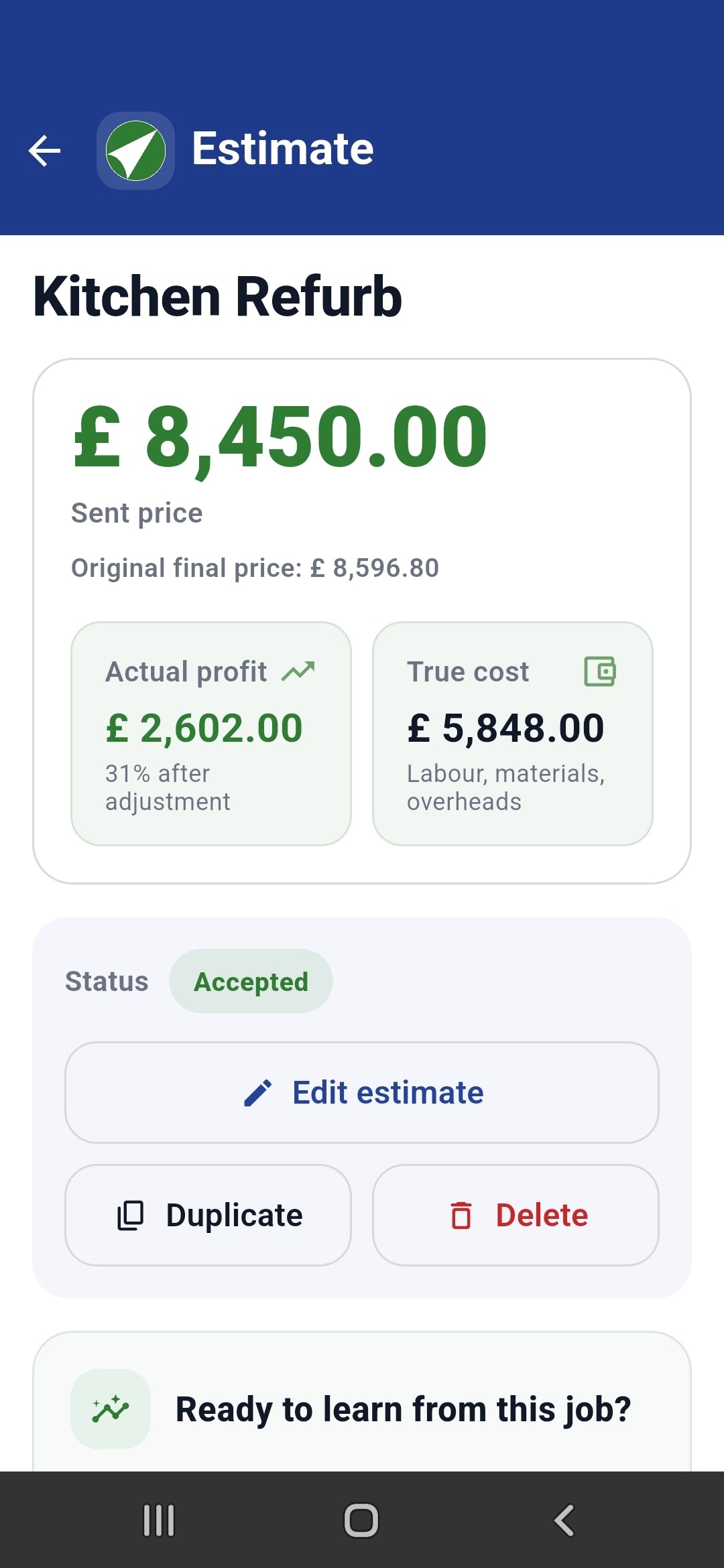Tap the Android system back chevron
This screenshot has height=1568, width=724.
564,1520
